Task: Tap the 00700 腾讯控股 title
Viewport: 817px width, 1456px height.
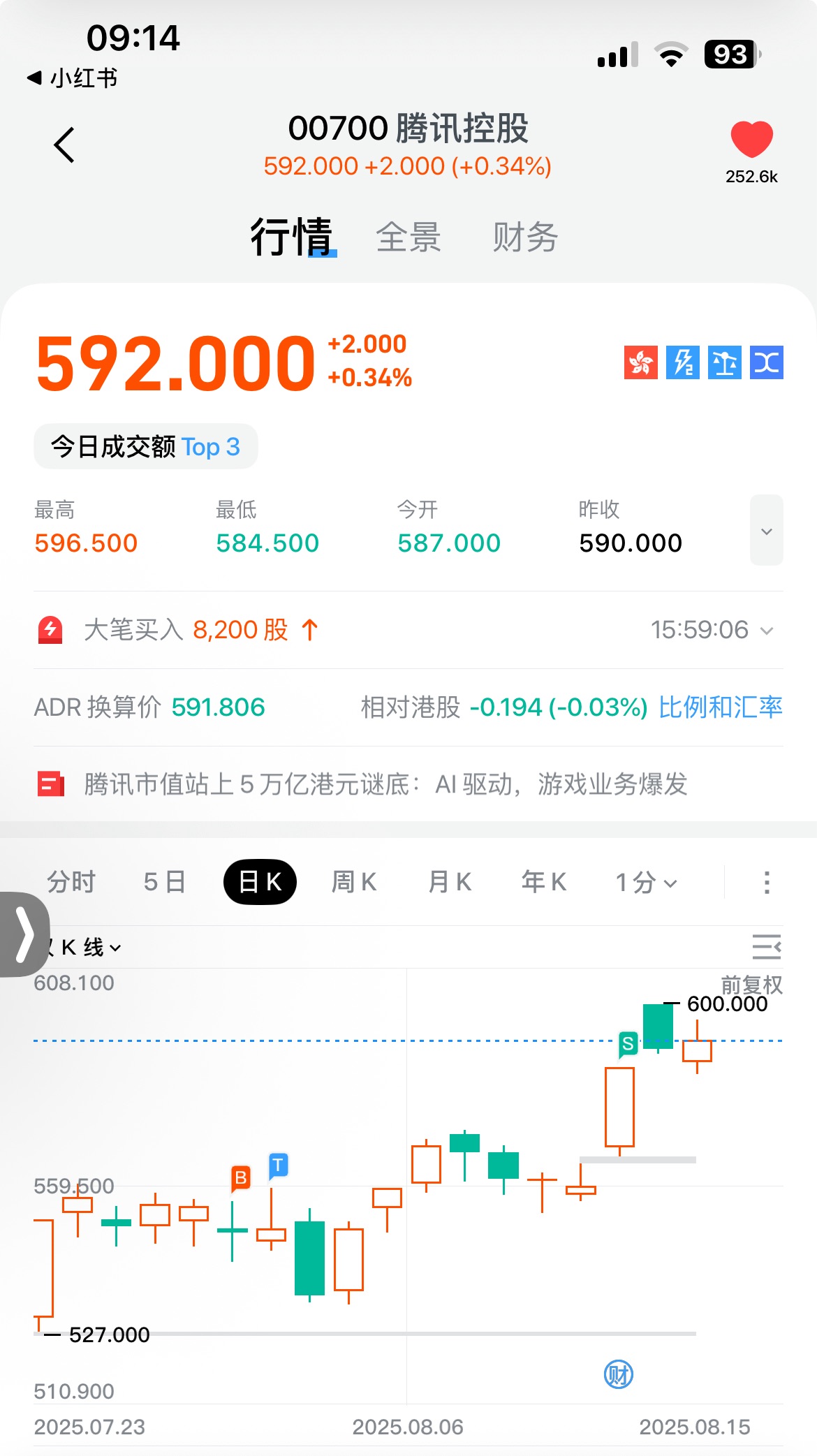Action: click(x=408, y=128)
